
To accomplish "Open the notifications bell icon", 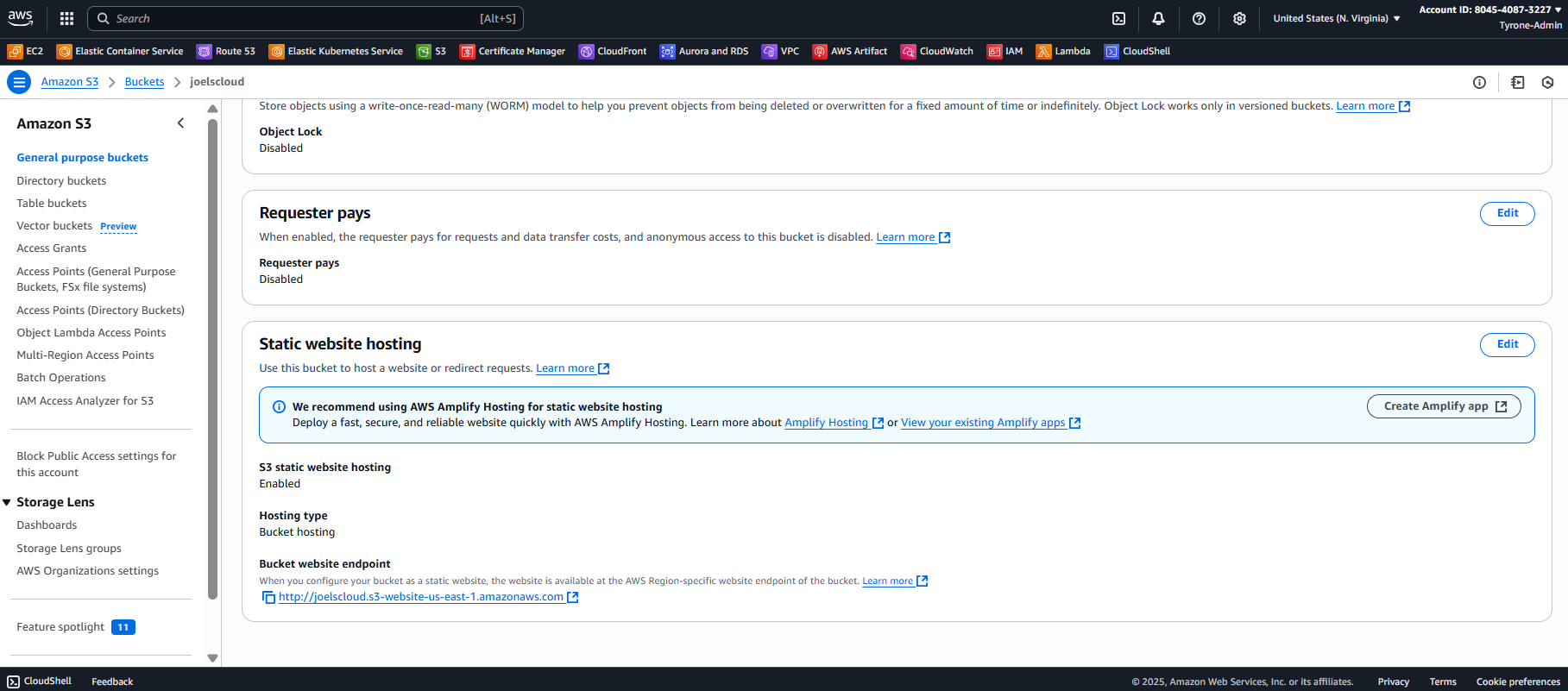I will point(1158,18).
